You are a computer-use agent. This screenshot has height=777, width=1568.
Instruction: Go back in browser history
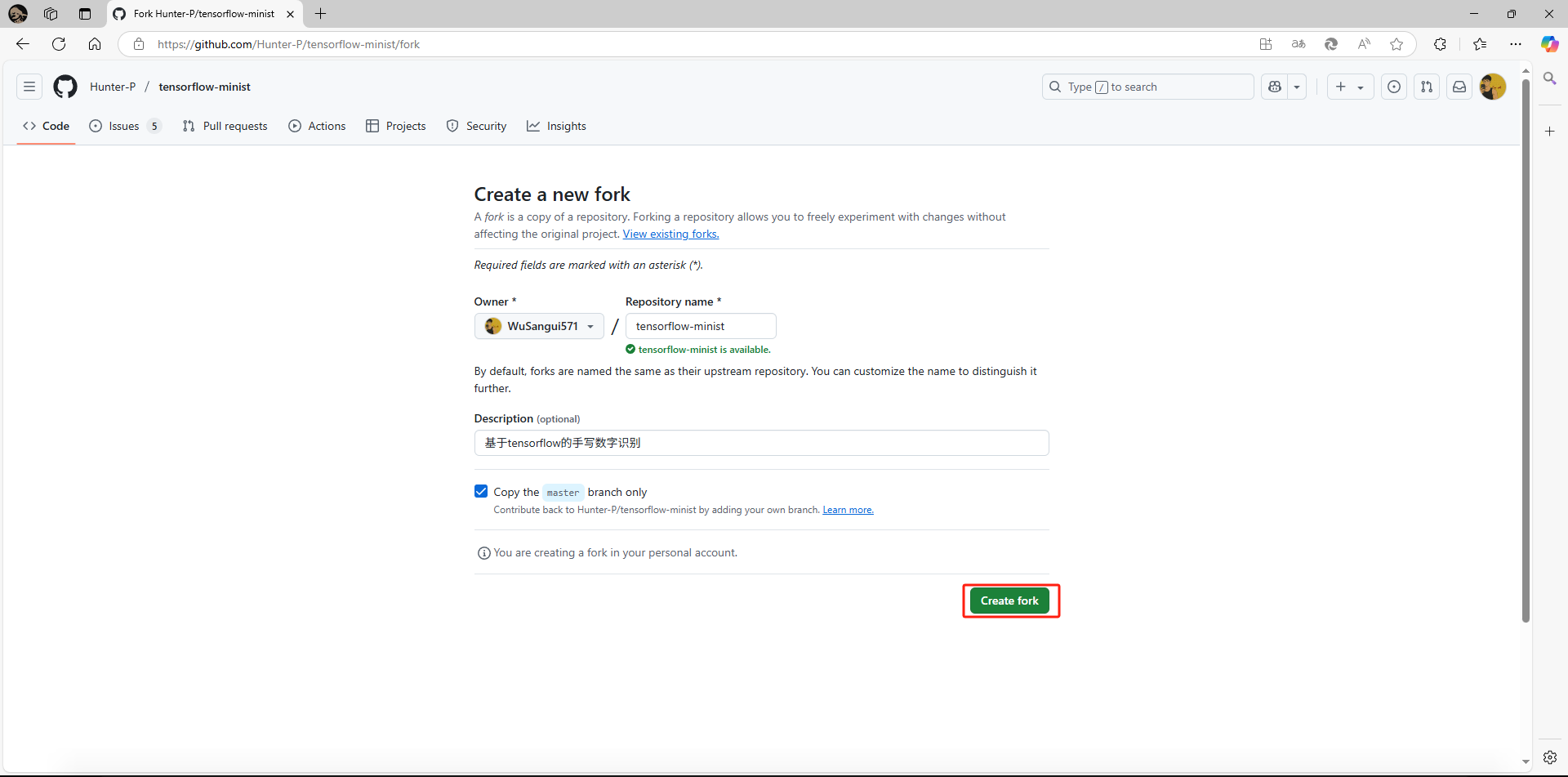point(23,44)
